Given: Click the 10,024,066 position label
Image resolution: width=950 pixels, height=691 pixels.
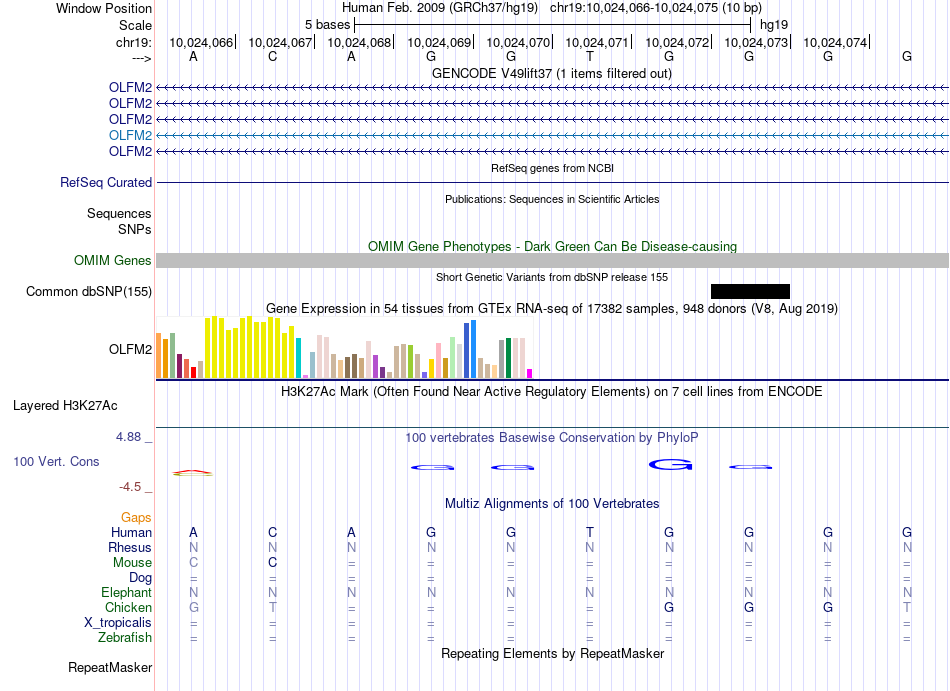Looking at the screenshot, I should (201, 42).
